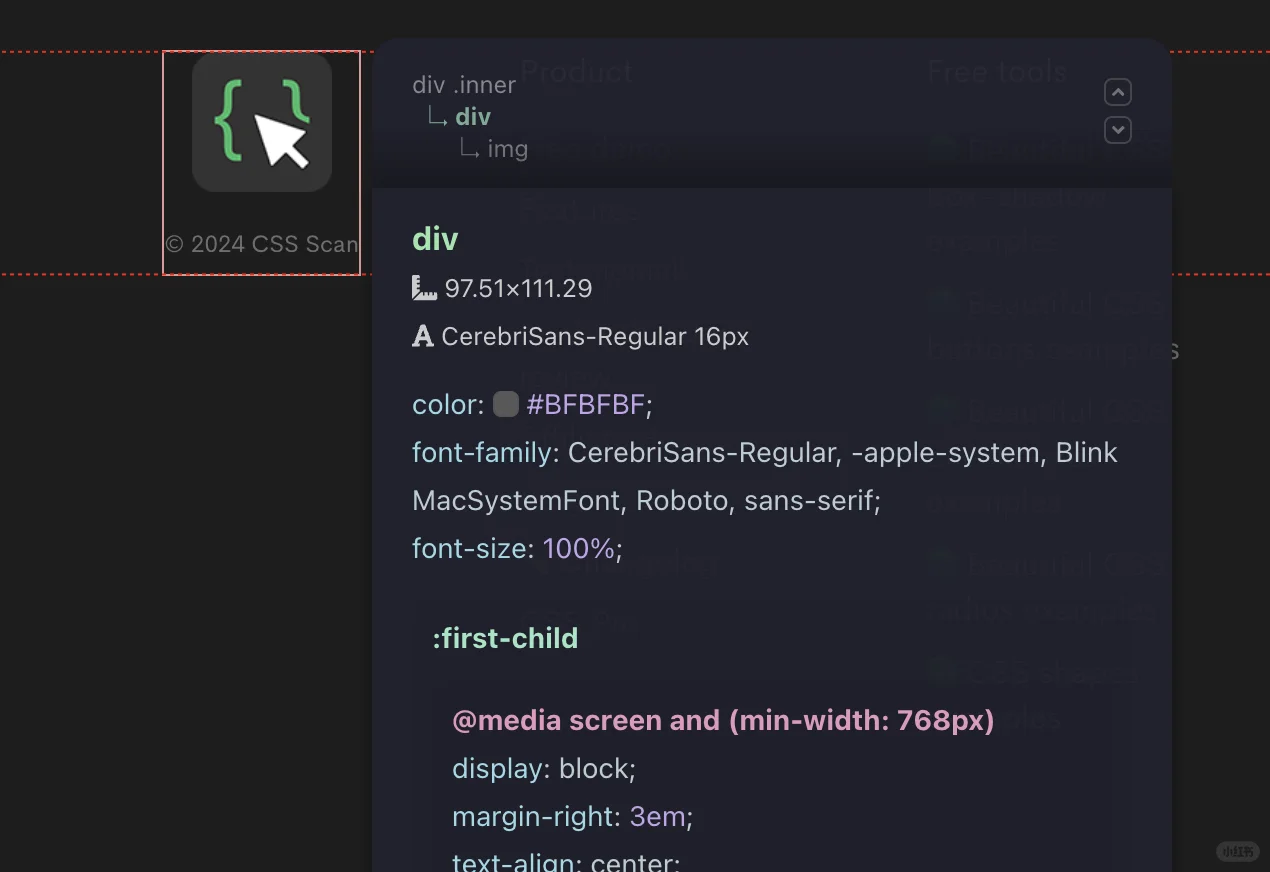Select 'div .inner' in element tree
The height and width of the screenshot is (872, 1270).
tap(464, 85)
